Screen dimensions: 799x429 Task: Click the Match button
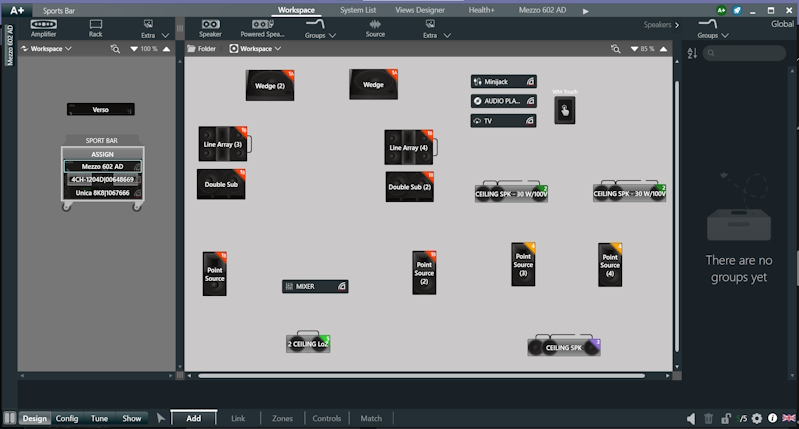tap(370, 418)
